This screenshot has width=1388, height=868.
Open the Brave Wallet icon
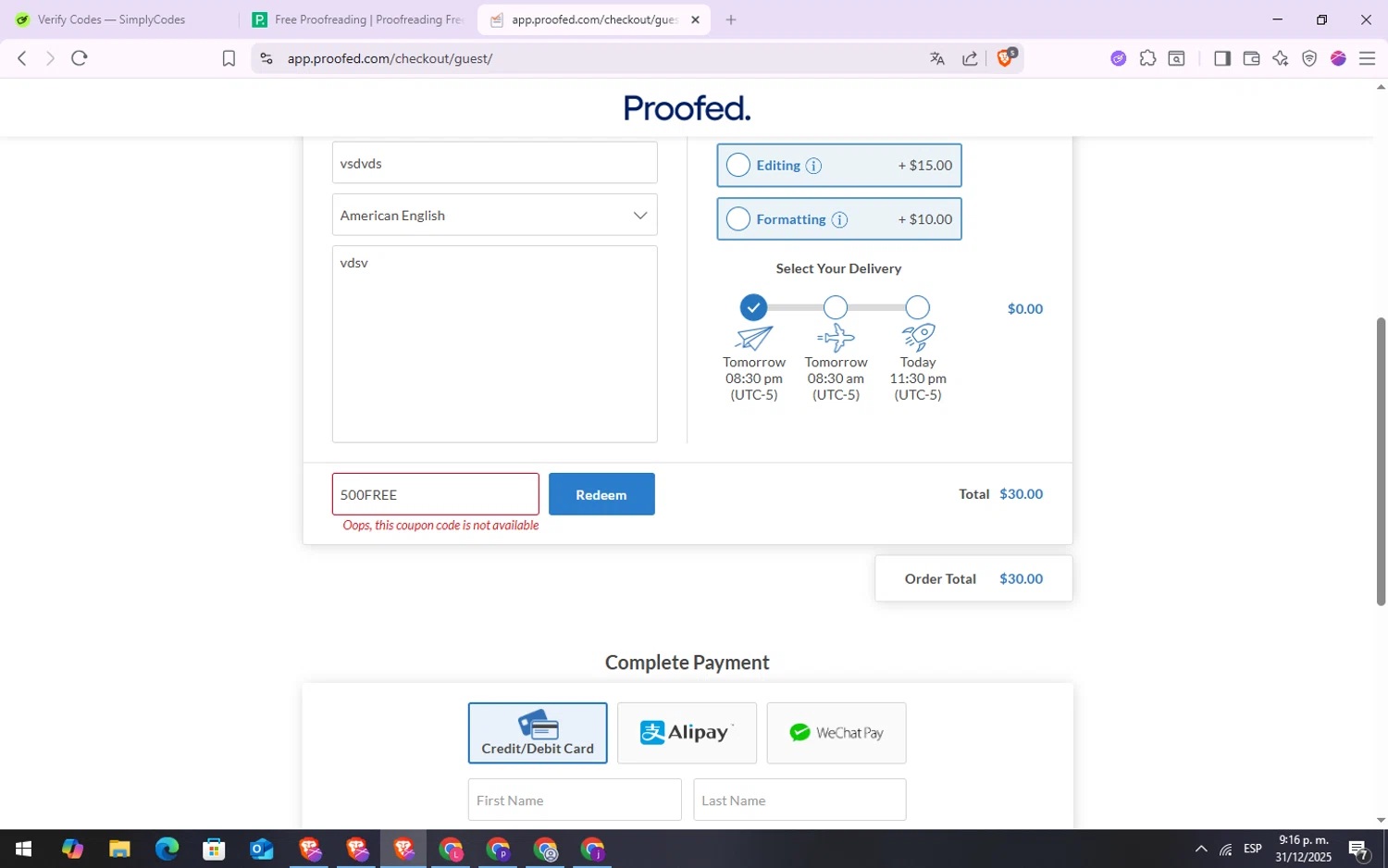click(1251, 58)
